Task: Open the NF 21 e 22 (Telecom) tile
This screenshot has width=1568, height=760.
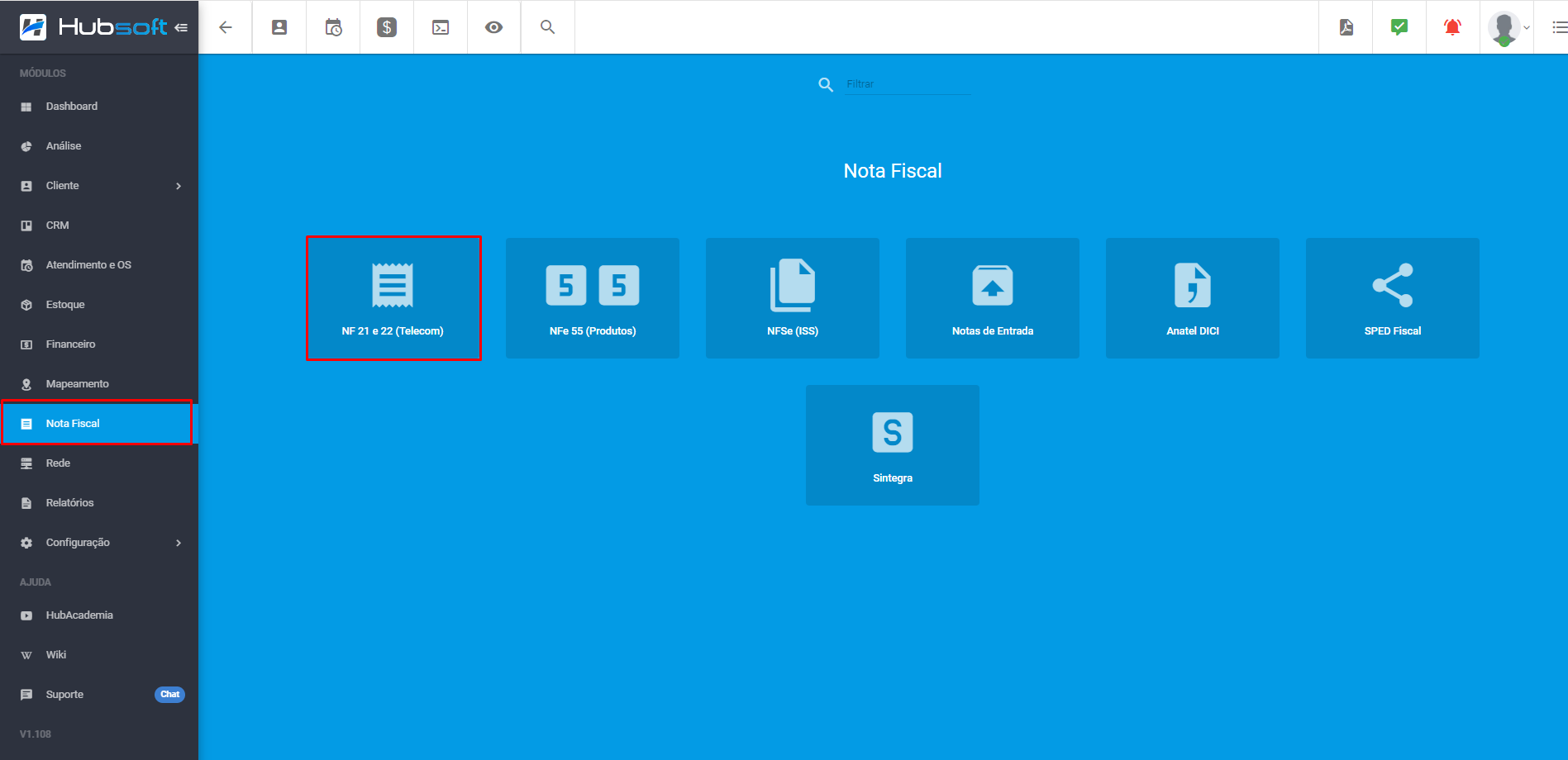Action: pyautogui.click(x=393, y=298)
